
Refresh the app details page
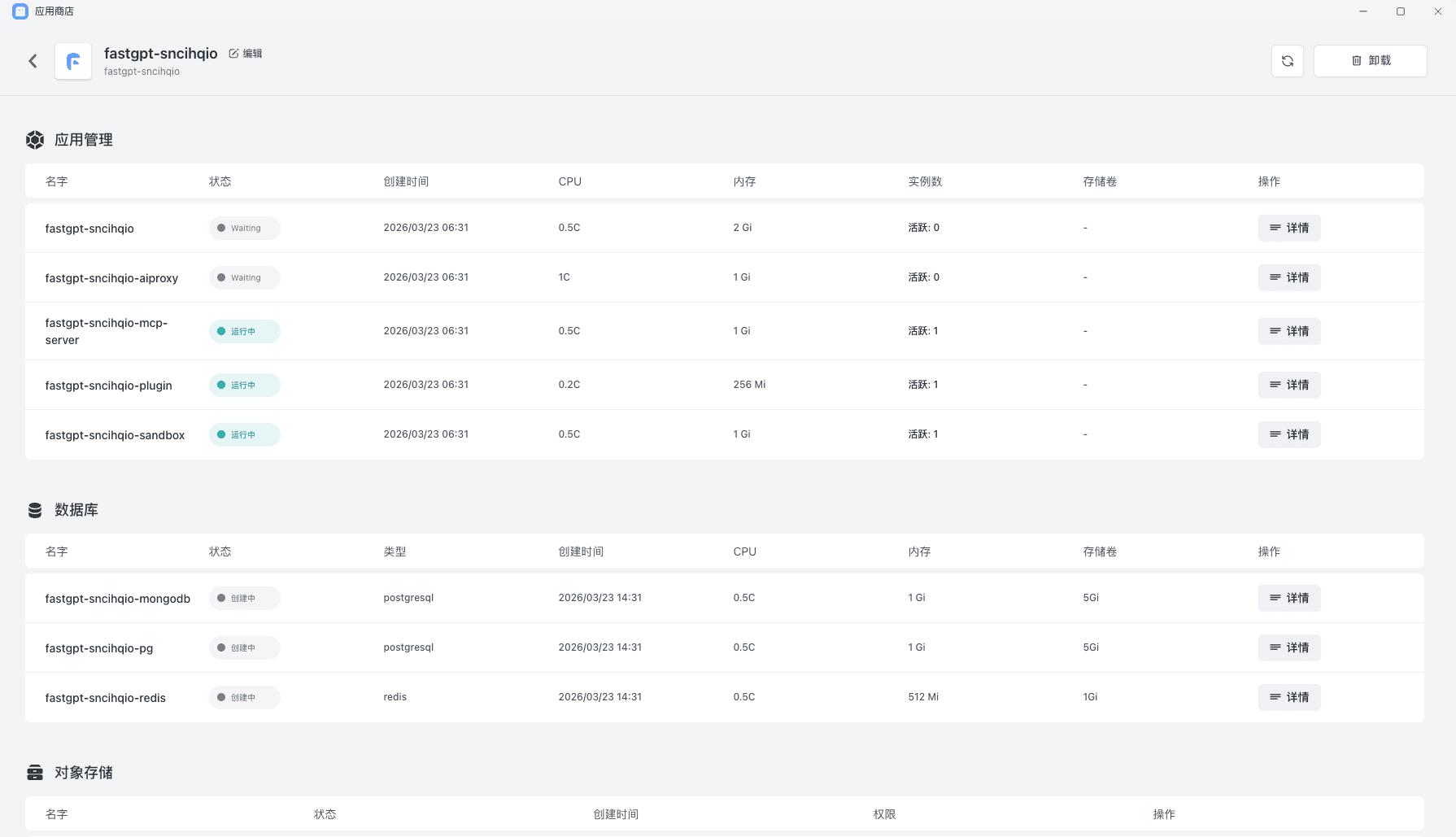point(1288,61)
